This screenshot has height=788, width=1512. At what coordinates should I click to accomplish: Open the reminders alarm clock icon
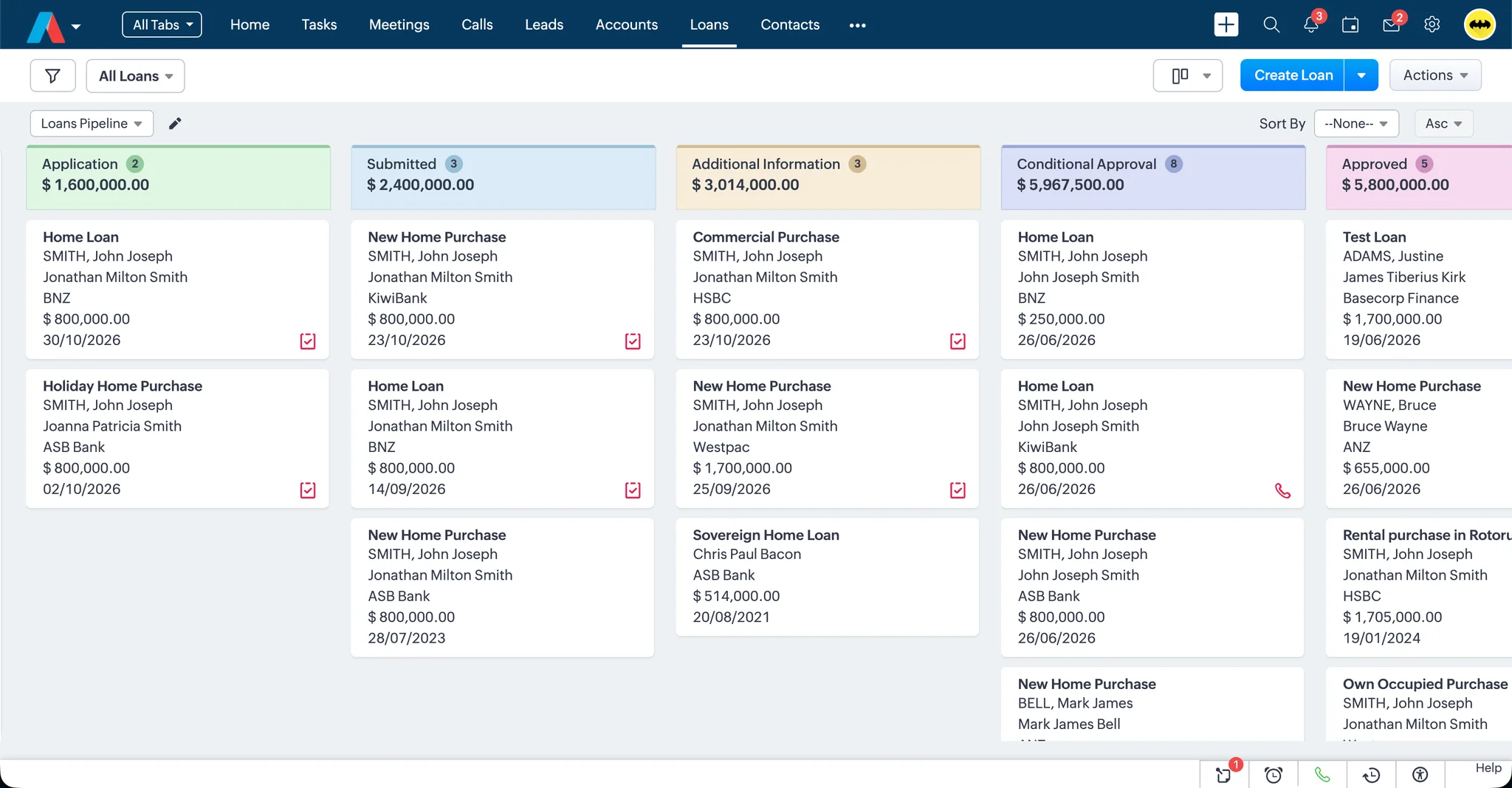click(x=1273, y=774)
